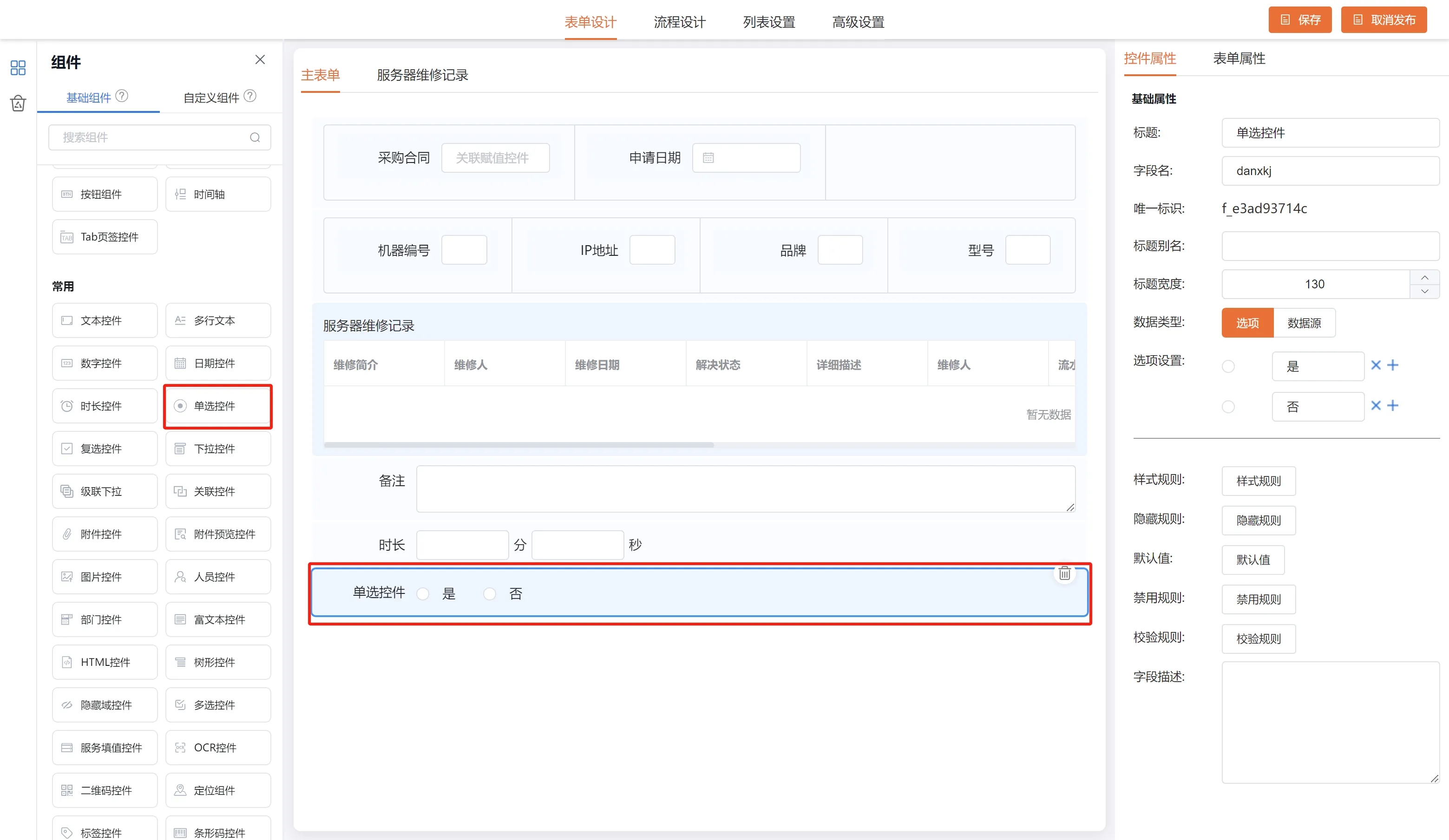Click the help icon next to 基础组件

(122, 96)
